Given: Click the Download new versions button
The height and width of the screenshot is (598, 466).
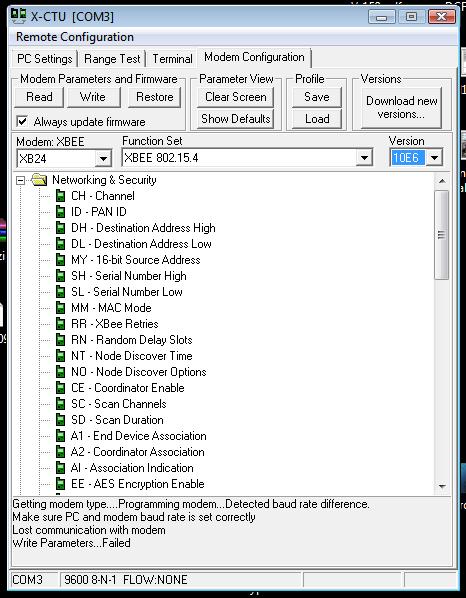Looking at the screenshot, I should tap(402, 108).
